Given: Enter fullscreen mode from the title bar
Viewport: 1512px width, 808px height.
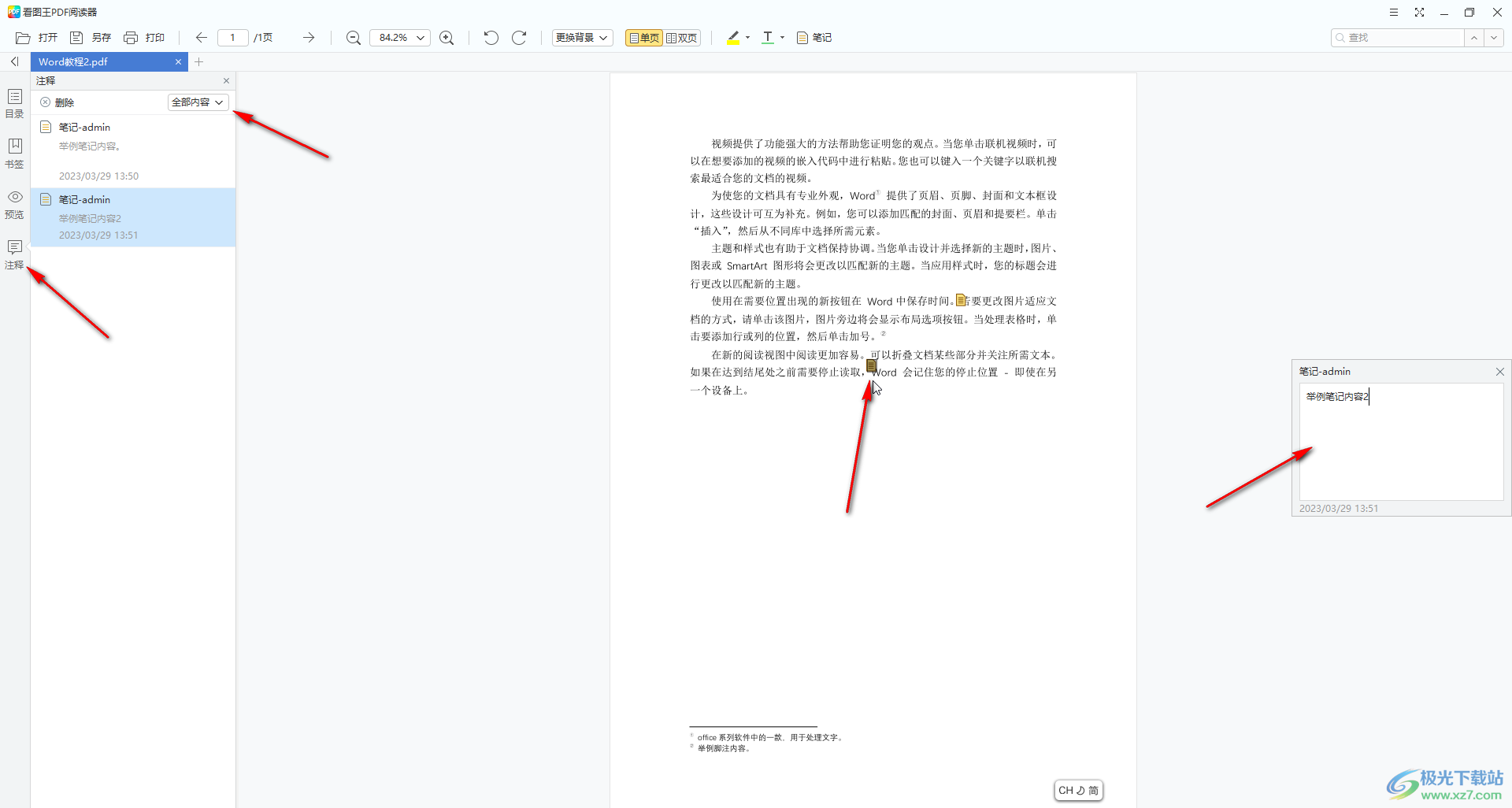Looking at the screenshot, I should click(x=1419, y=12).
